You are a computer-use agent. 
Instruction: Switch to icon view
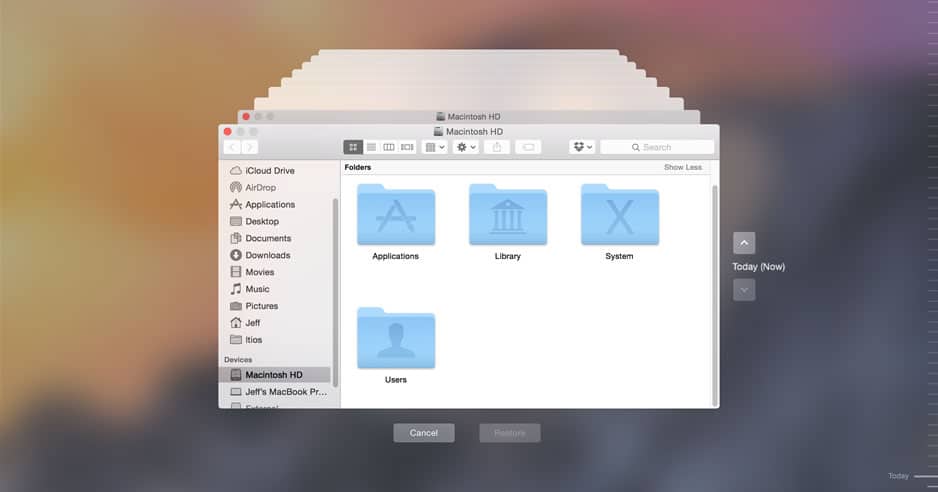click(353, 147)
